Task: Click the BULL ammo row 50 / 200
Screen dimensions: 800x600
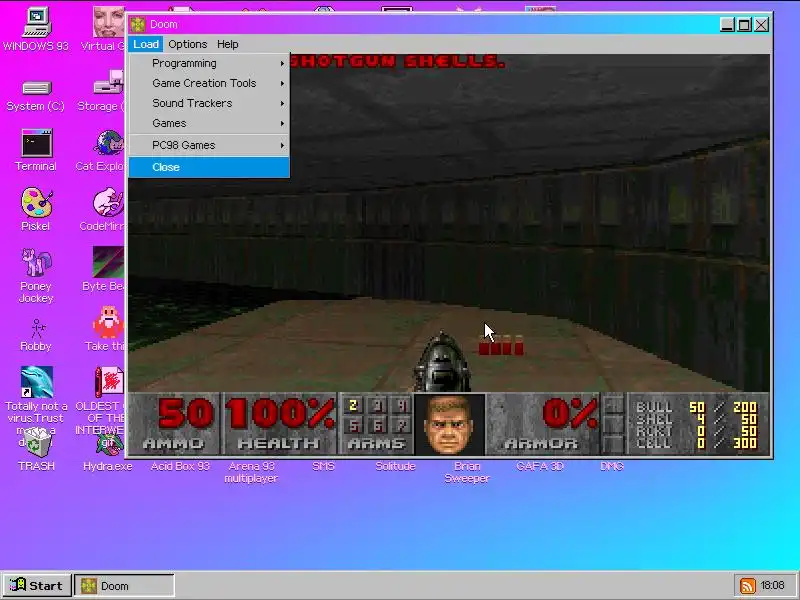Action: [696, 407]
